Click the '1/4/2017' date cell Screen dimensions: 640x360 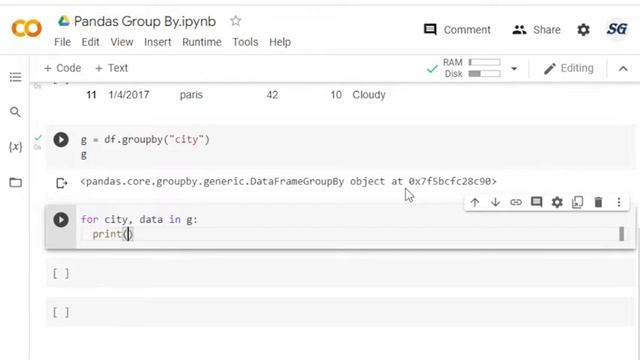pos(129,95)
